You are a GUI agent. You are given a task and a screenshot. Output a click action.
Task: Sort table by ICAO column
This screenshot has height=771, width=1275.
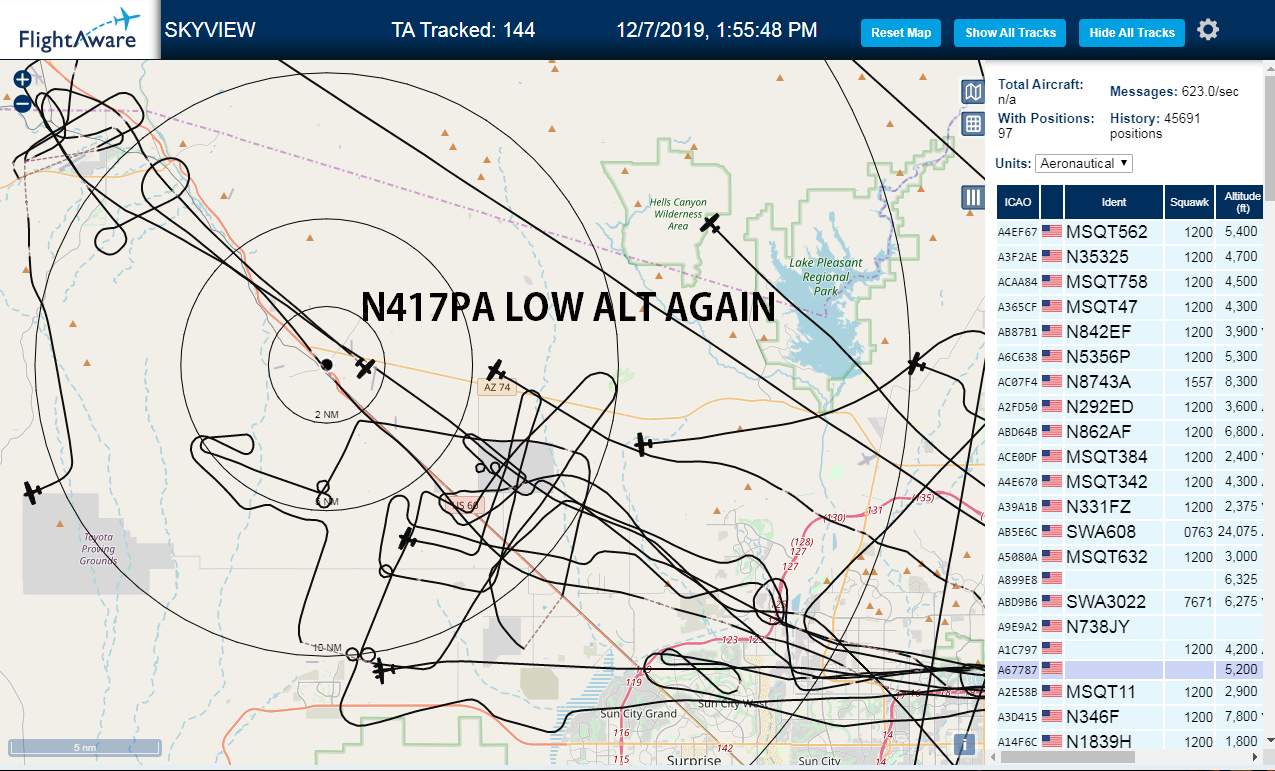pos(1018,202)
